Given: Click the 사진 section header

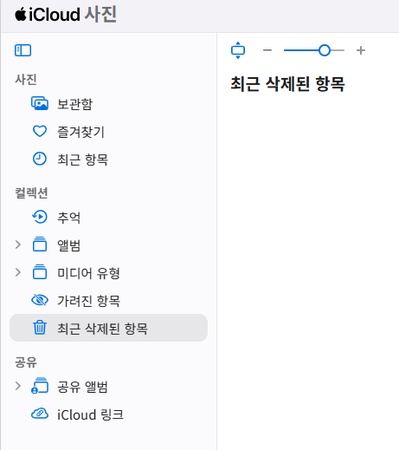Looking at the screenshot, I should click(26, 79).
